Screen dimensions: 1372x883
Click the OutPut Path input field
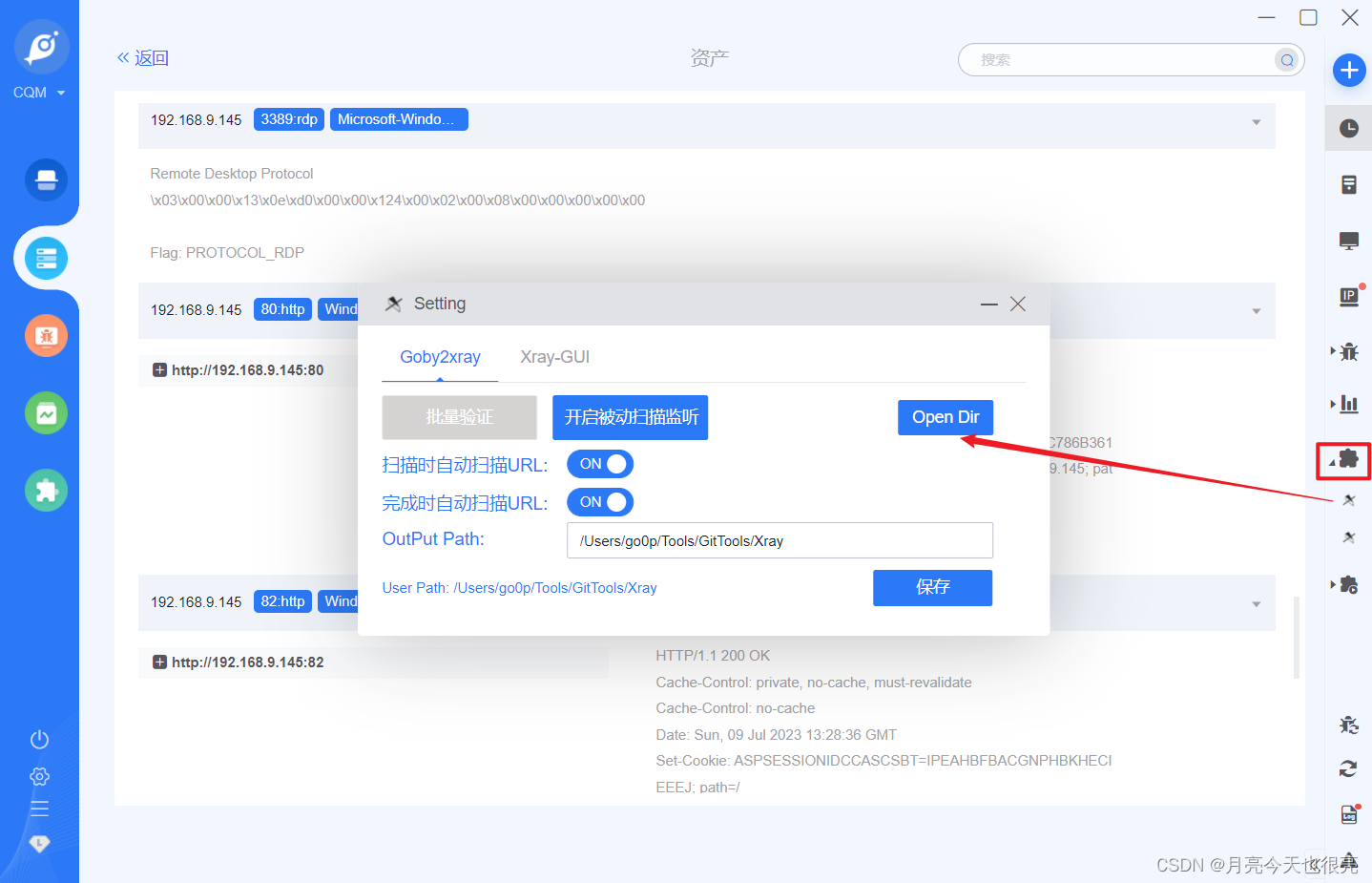[780, 540]
